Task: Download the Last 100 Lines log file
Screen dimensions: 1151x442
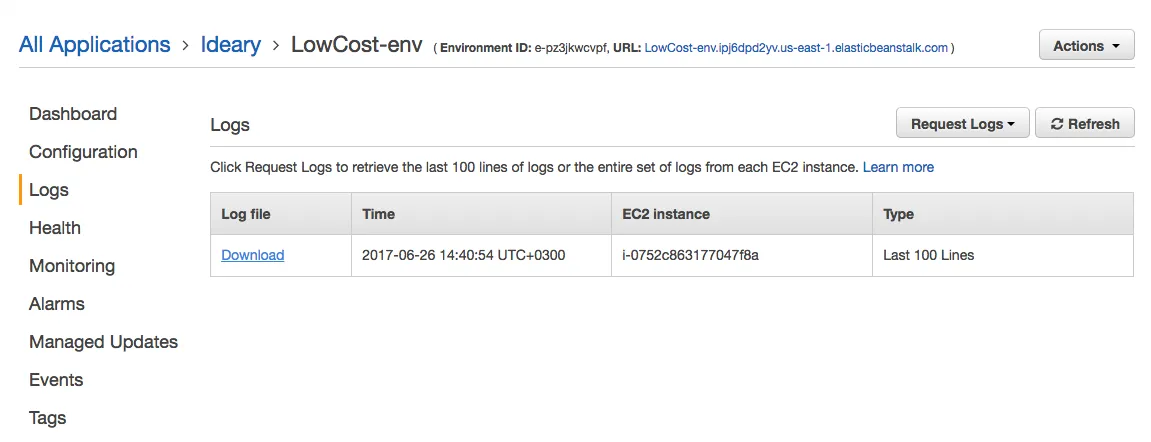Action: click(252, 255)
